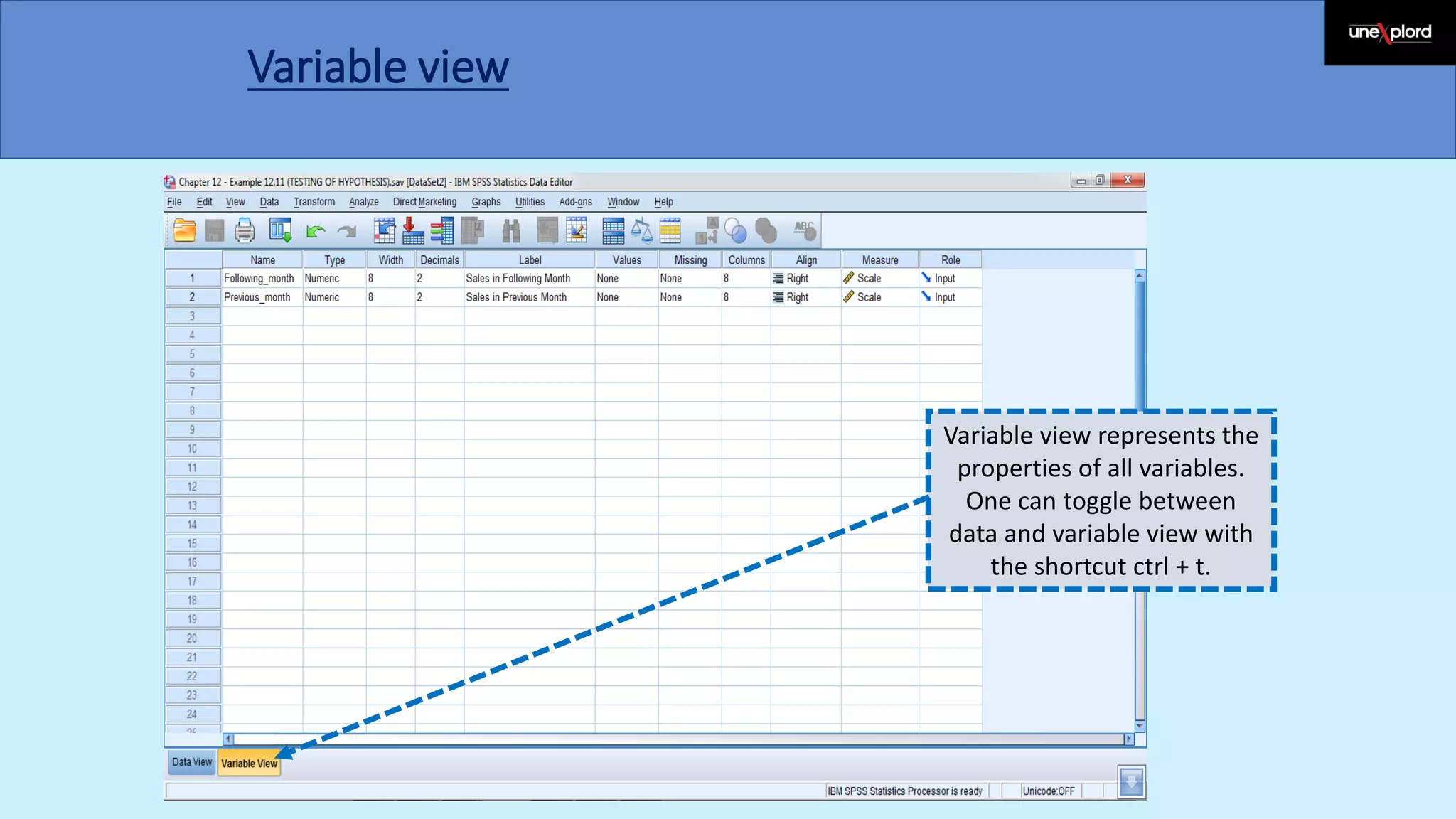Click the Use variable sets circles icon

tap(736, 231)
